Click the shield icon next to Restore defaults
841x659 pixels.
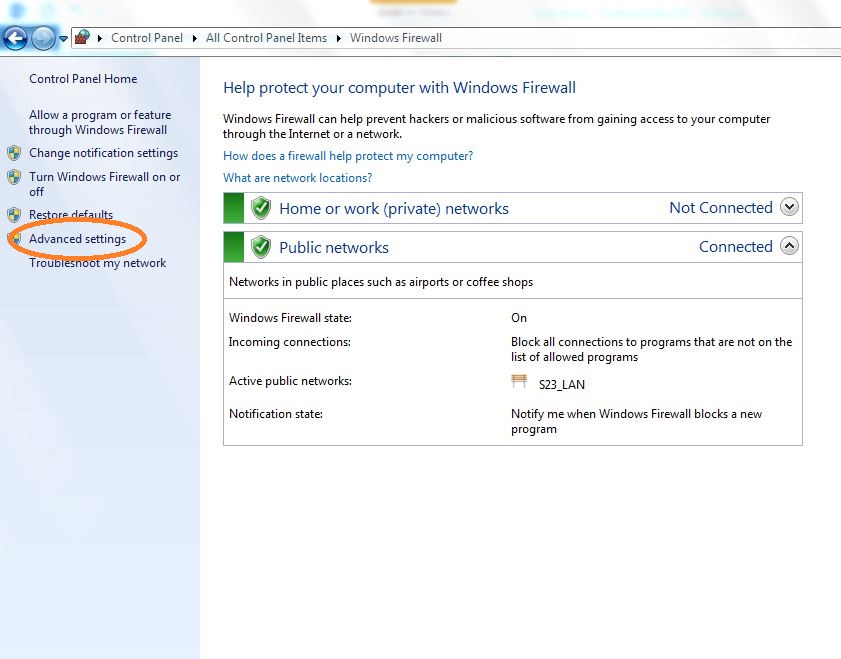coord(14,215)
